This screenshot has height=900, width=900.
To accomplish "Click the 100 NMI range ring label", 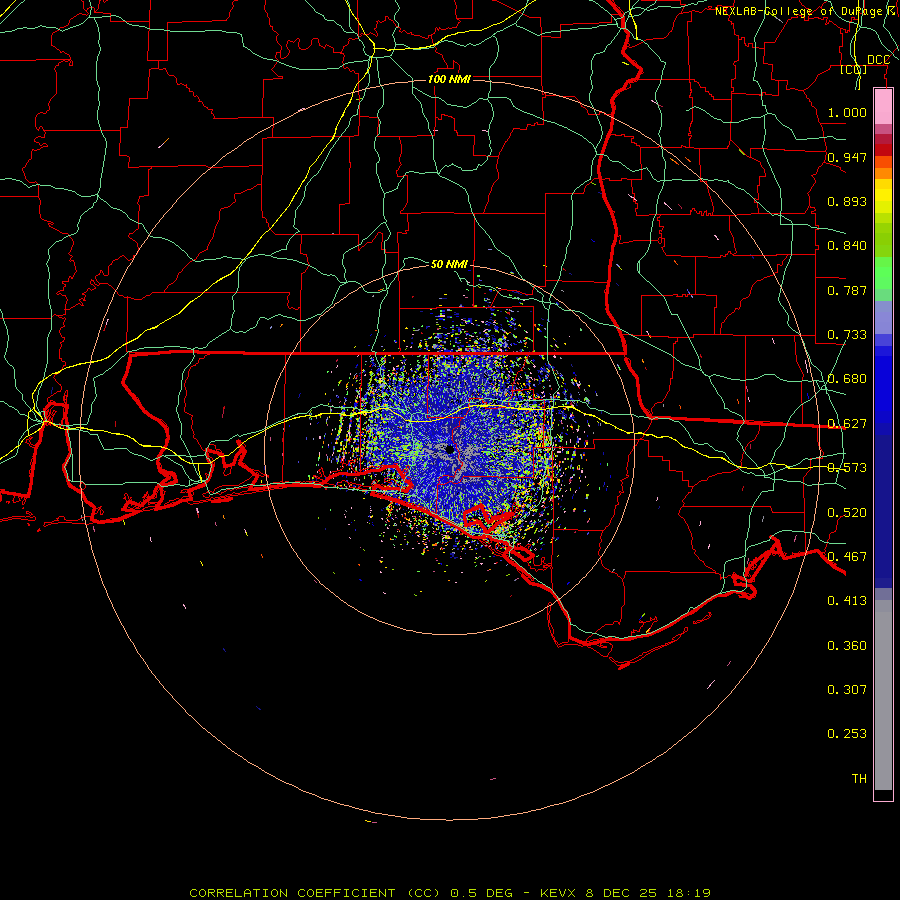I will [449, 79].
